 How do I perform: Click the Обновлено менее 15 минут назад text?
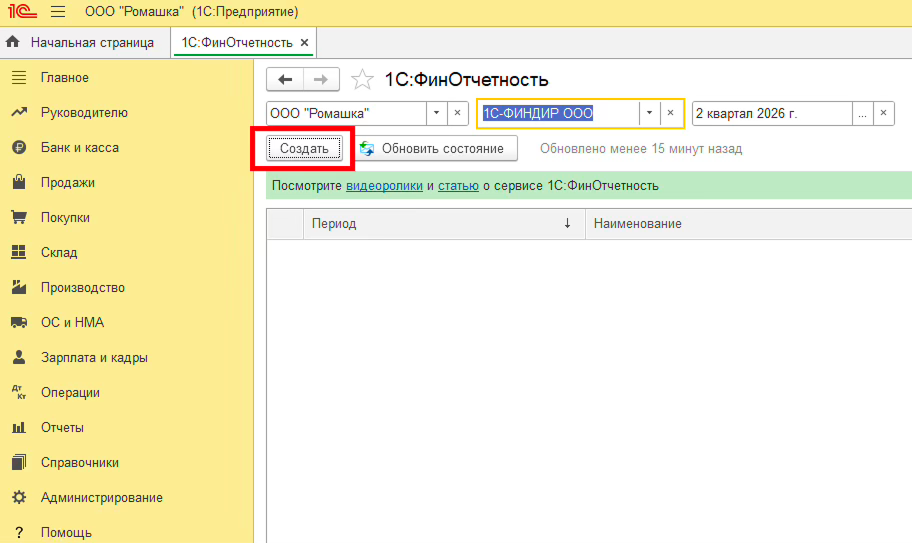click(x=641, y=149)
